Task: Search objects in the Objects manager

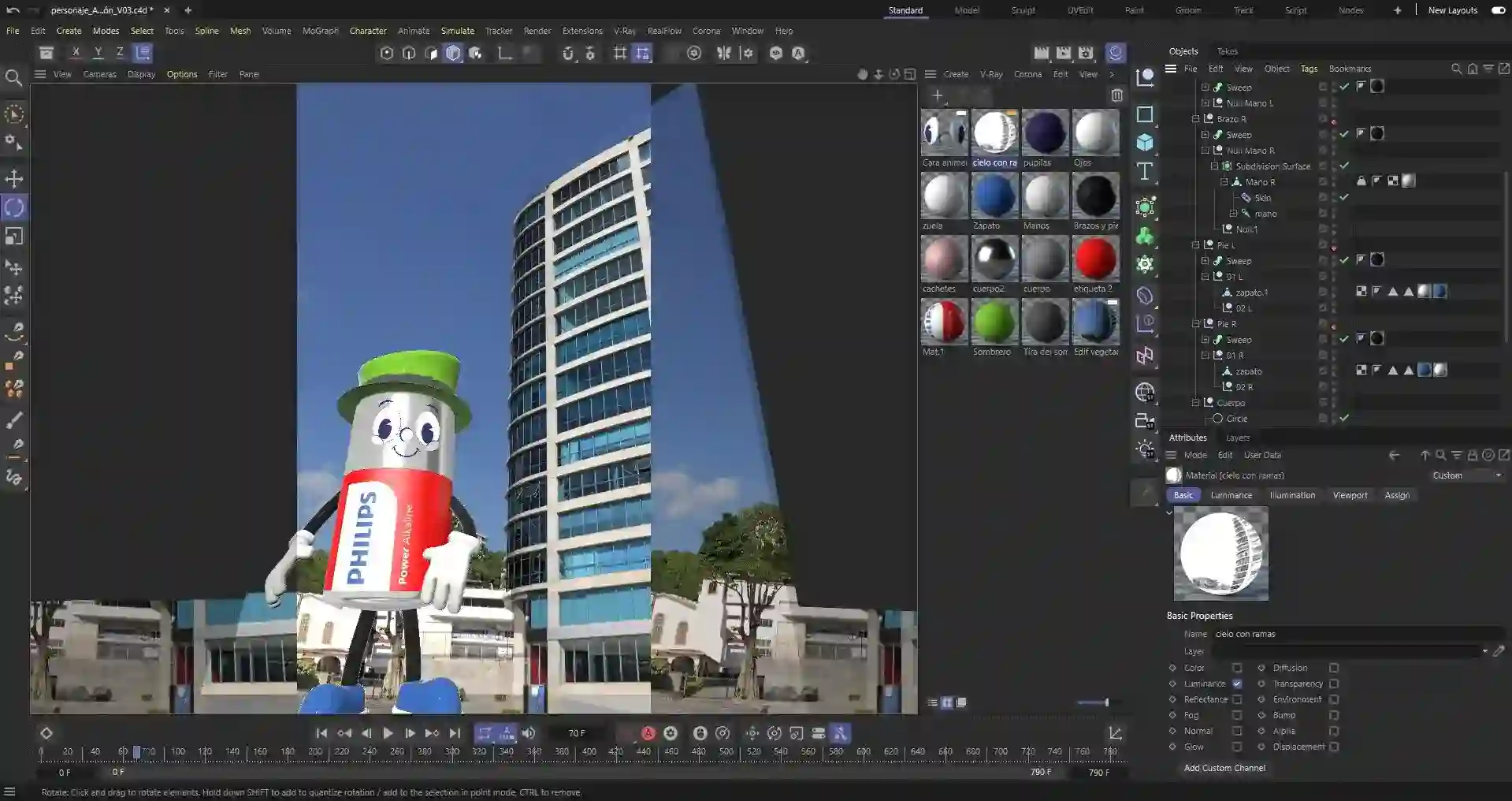Action: point(1456,69)
